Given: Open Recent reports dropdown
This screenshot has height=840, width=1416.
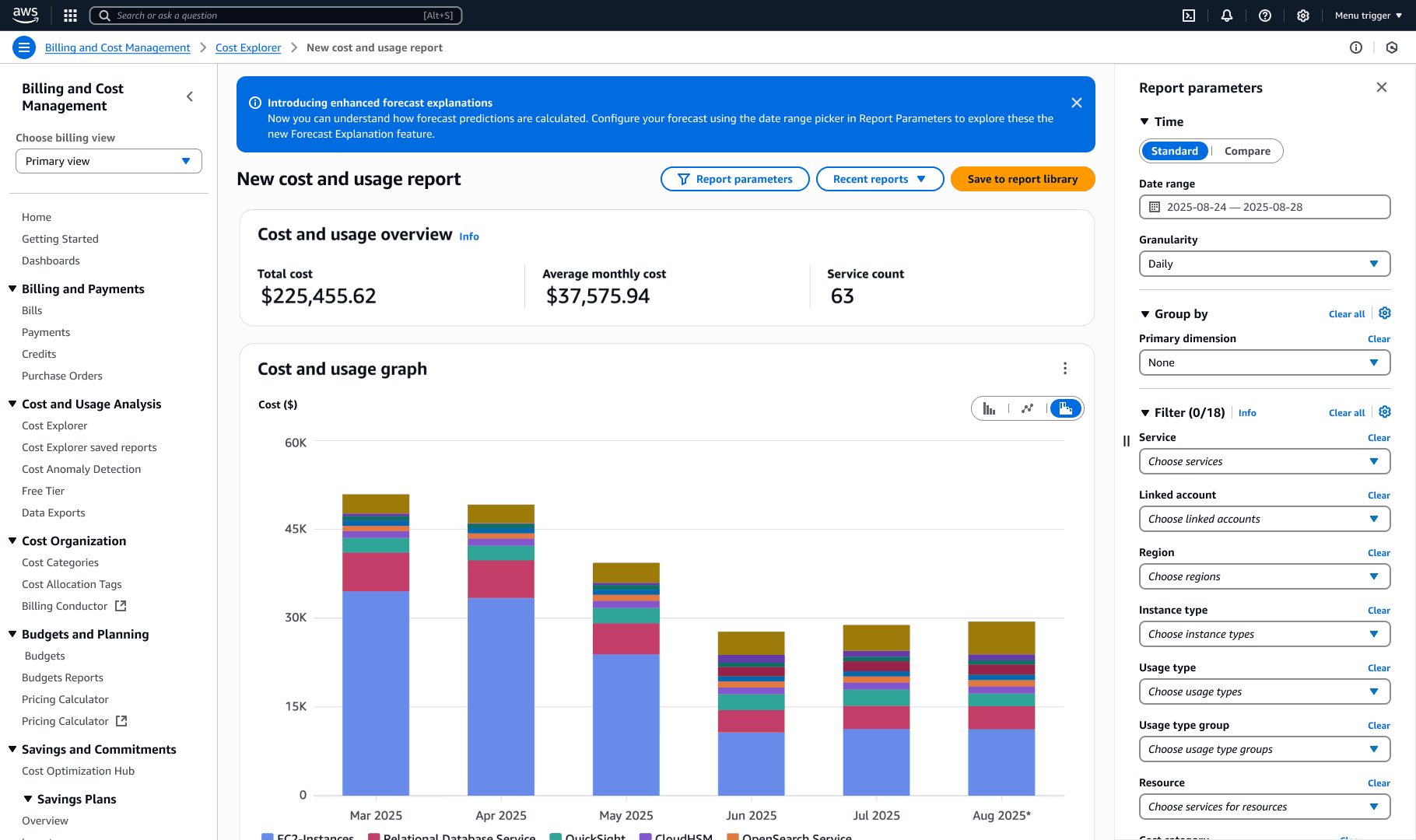Looking at the screenshot, I should click(x=879, y=179).
